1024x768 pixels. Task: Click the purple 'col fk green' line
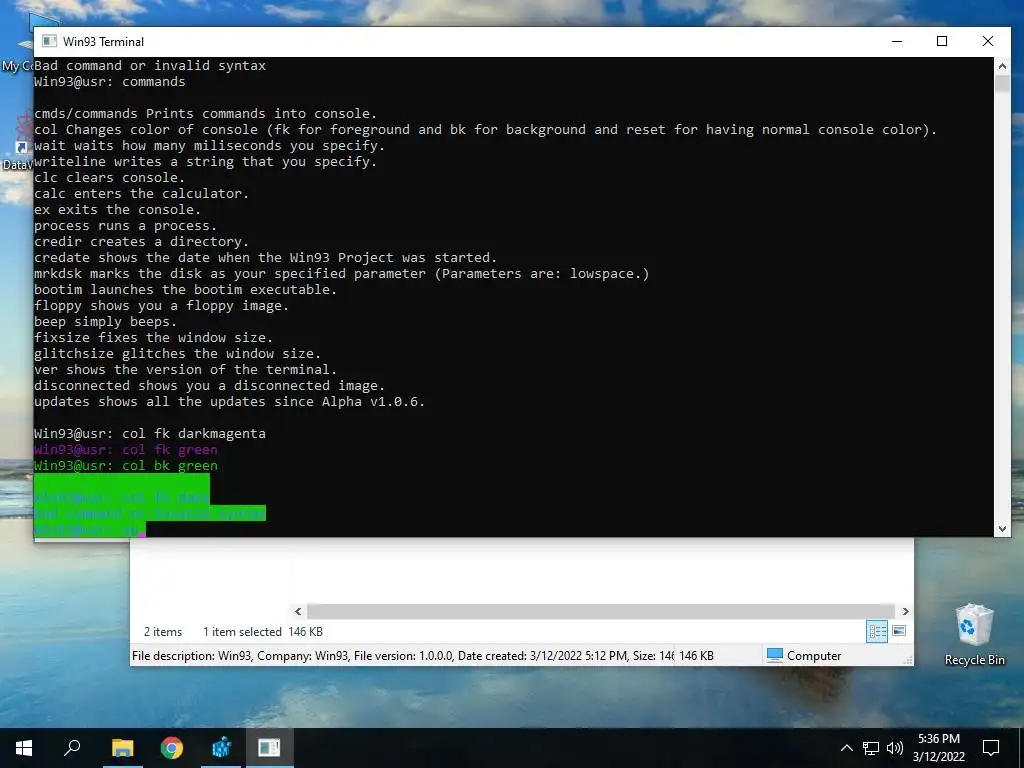(125, 449)
